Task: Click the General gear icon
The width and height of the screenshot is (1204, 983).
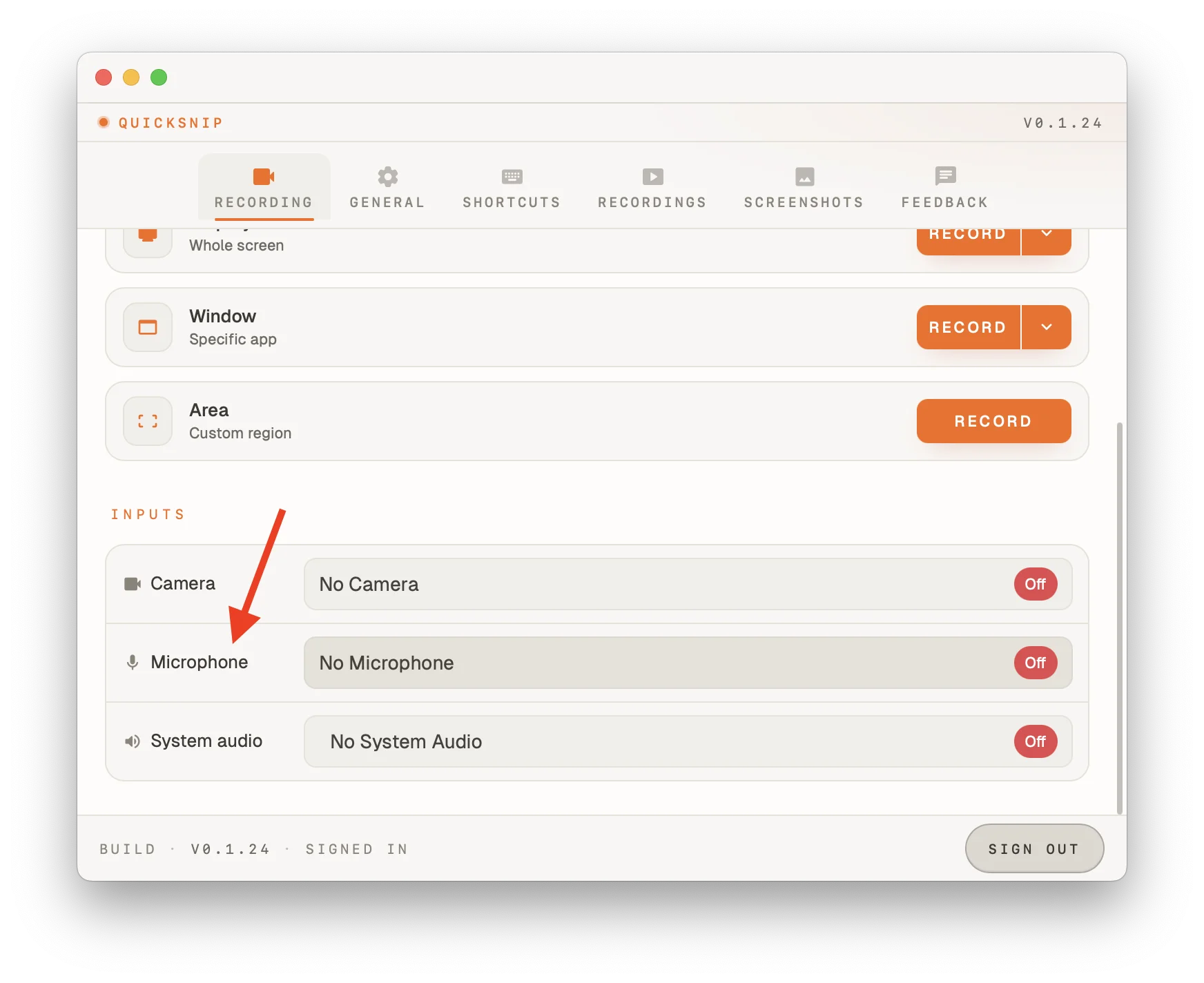Action: coord(387,177)
